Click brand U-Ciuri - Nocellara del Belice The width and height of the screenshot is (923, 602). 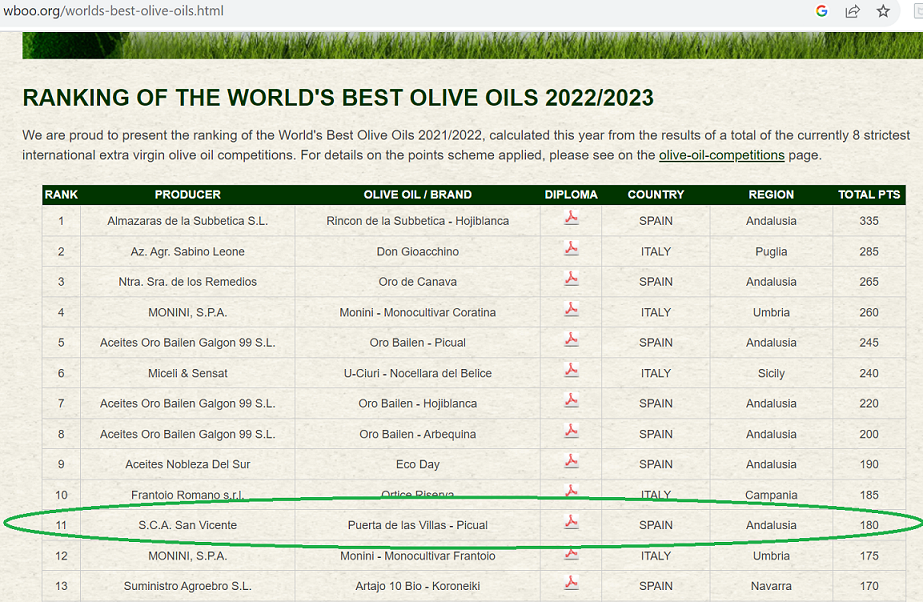tap(417, 373)
